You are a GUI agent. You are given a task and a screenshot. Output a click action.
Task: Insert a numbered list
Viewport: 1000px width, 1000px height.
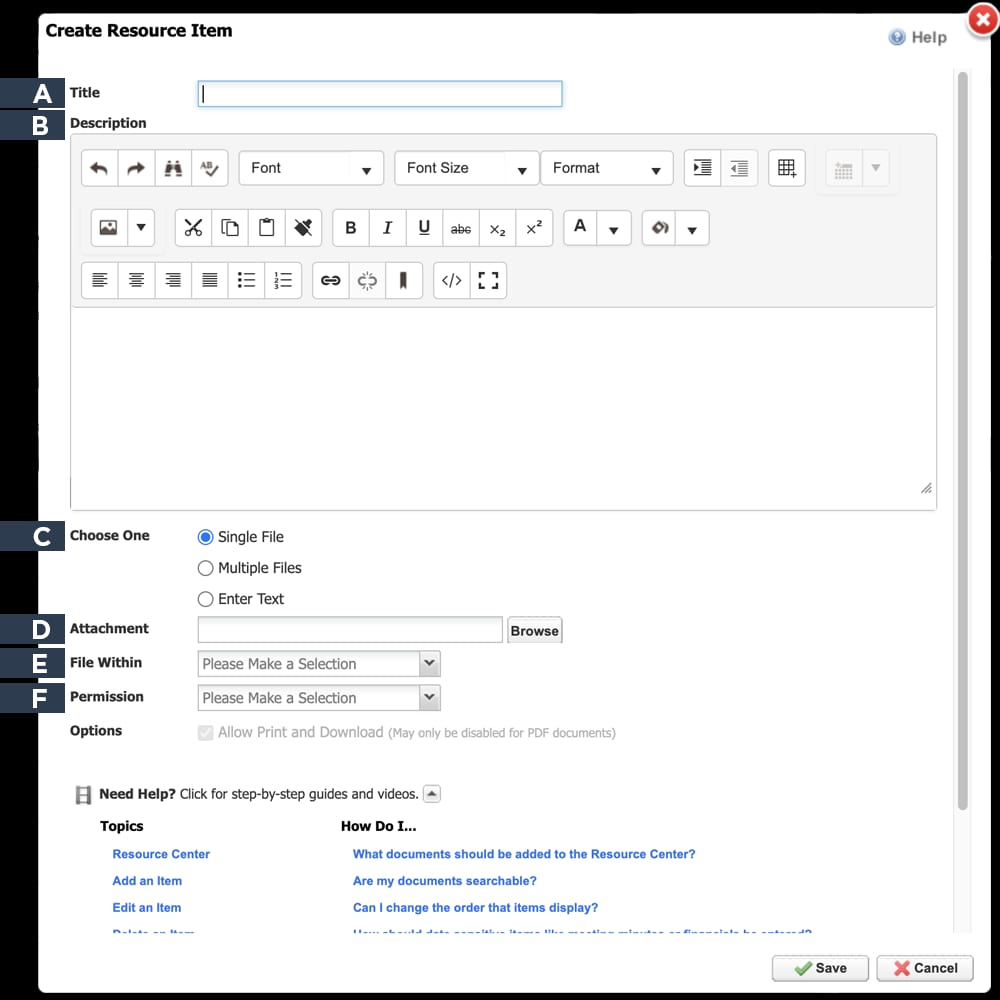click(x=283, y=280)
